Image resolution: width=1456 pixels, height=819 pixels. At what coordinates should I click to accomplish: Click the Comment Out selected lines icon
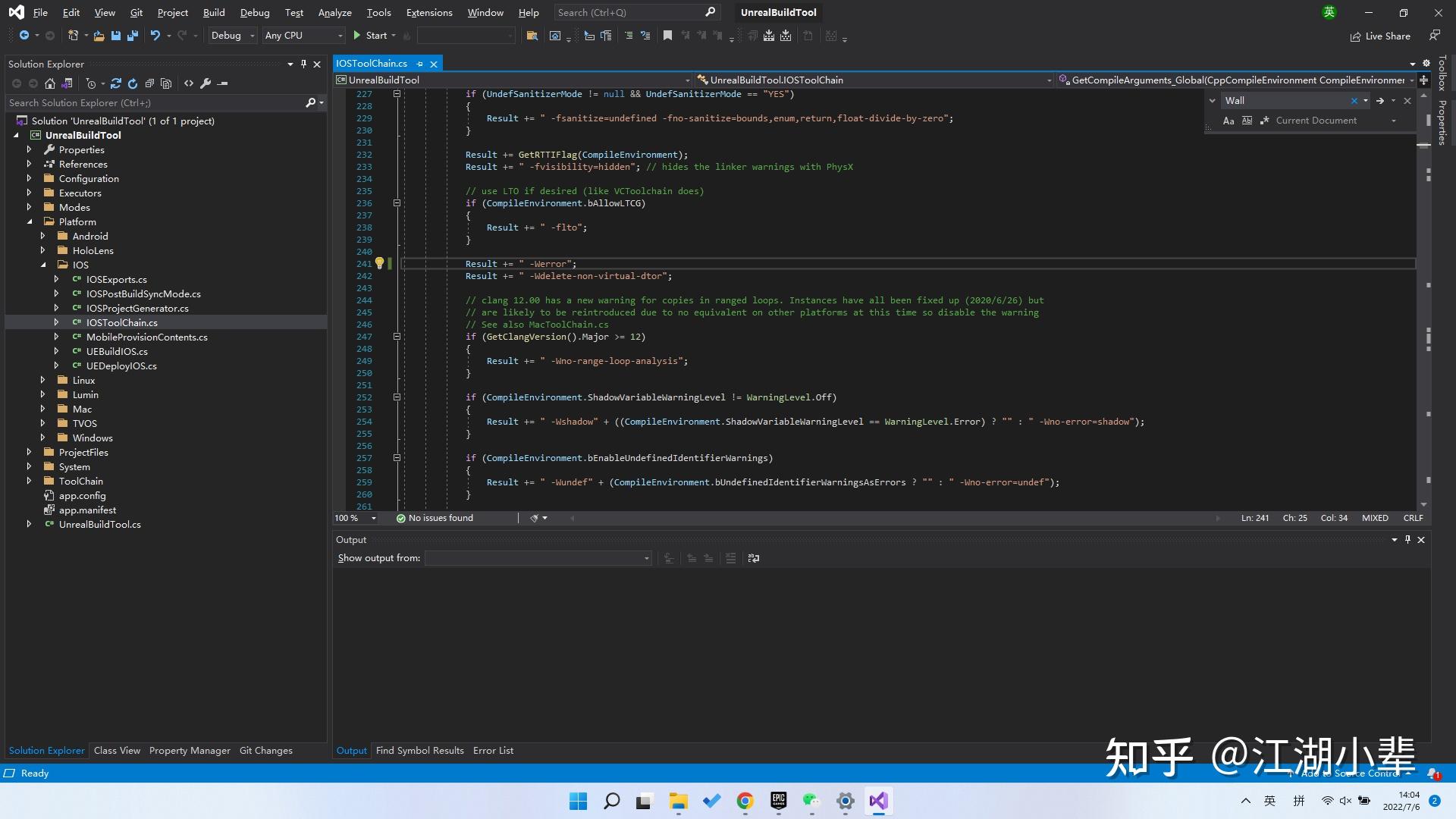tap(629, 36)
